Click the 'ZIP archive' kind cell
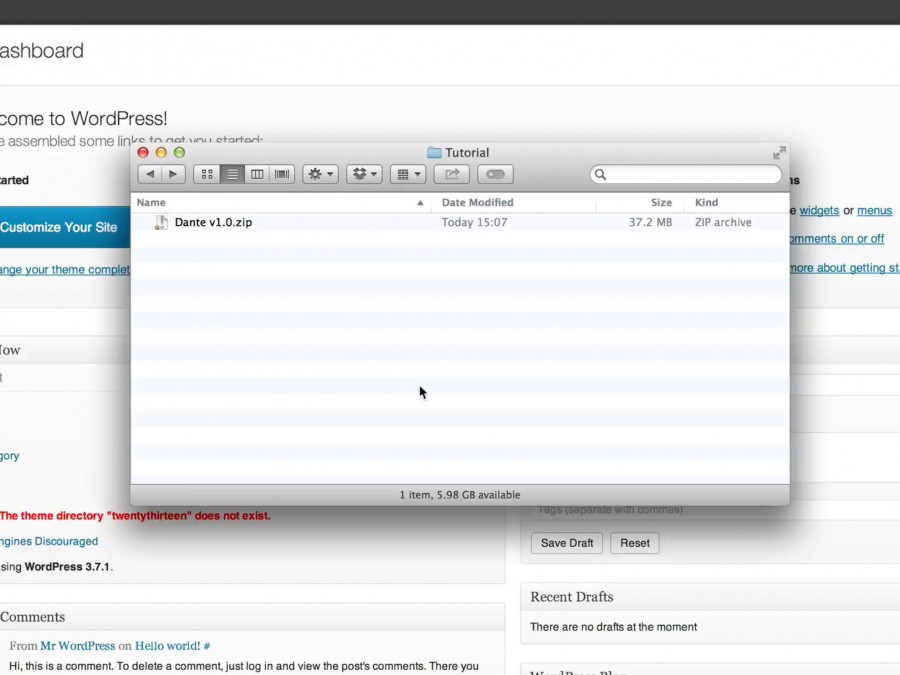The height and width of the screenshot is (675, 900). [723, 222]
